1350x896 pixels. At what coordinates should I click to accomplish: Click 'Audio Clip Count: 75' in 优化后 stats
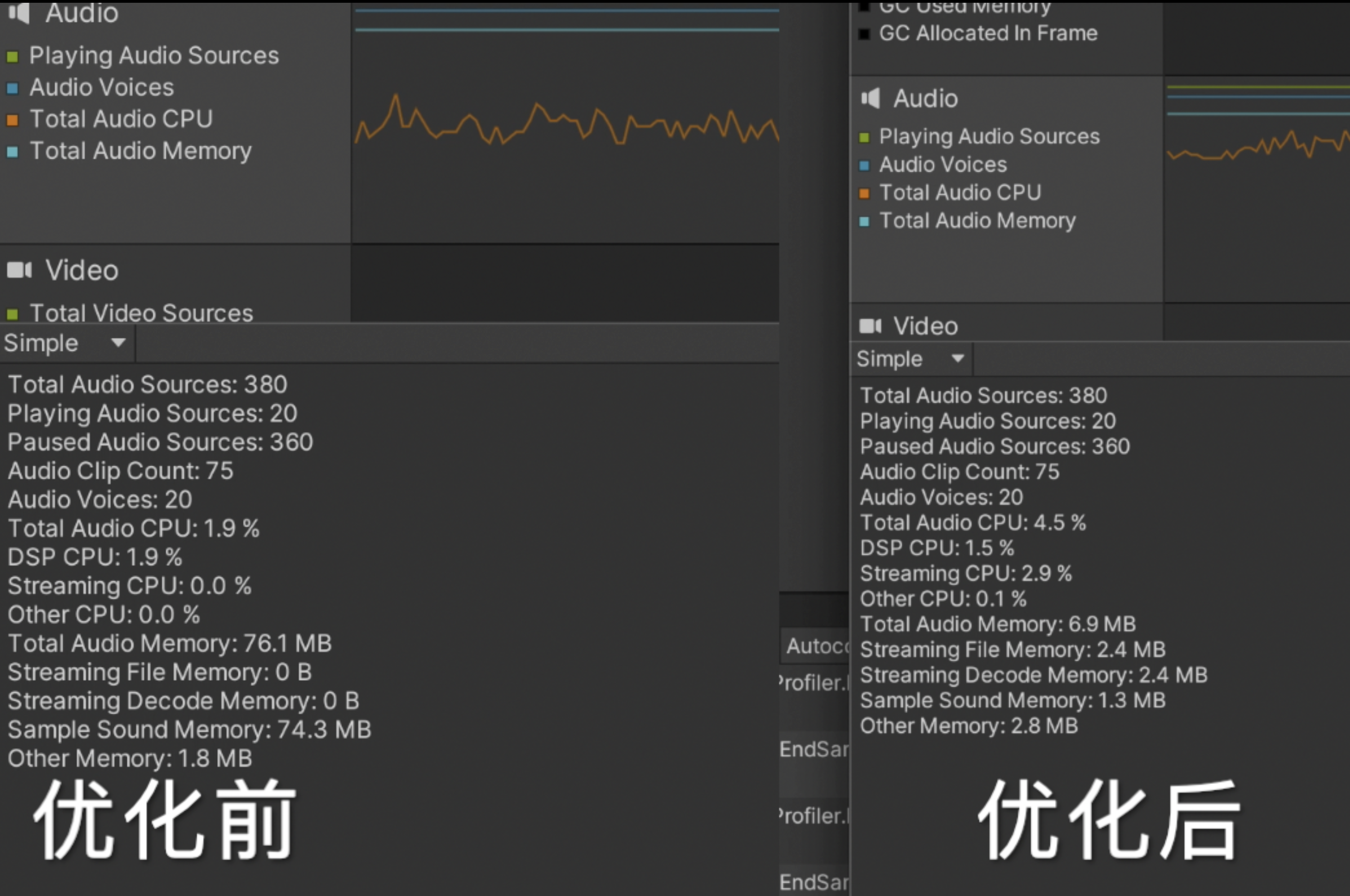pyautogui.click(x=960, y=472)
